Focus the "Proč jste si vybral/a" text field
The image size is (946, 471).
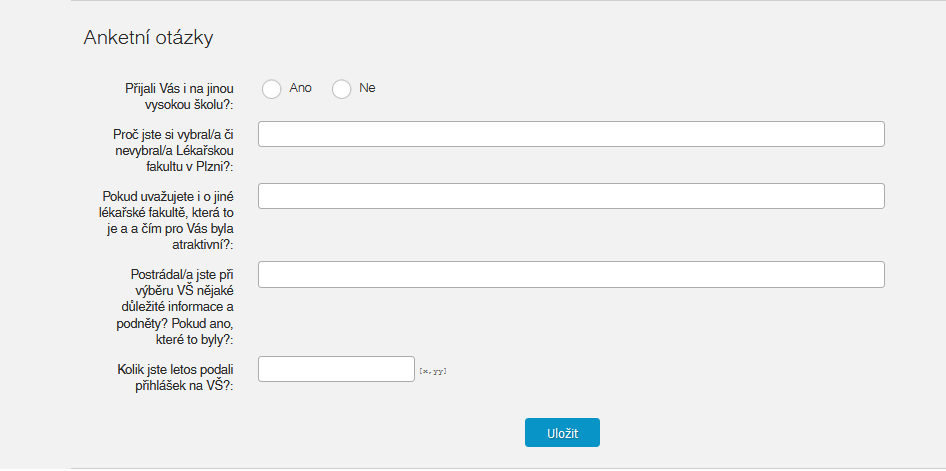571,134
